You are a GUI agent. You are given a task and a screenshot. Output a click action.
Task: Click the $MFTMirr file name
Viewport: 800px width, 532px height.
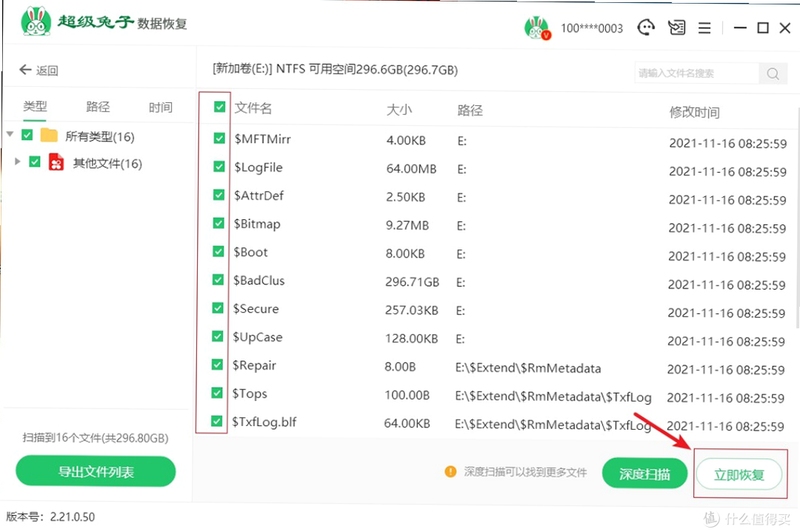(x=262, y=139)
